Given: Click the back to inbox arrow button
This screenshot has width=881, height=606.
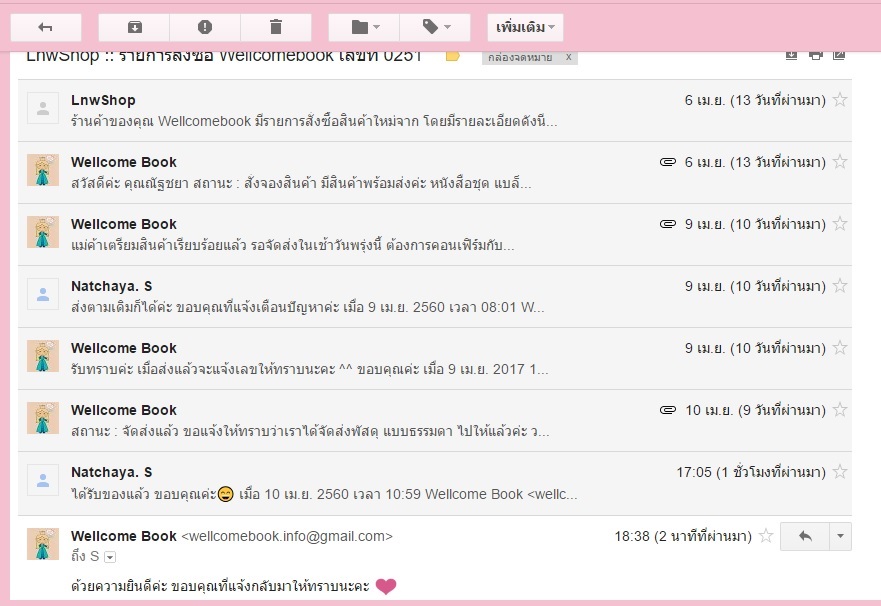Looking at the screenshot, I should [45, 27].
